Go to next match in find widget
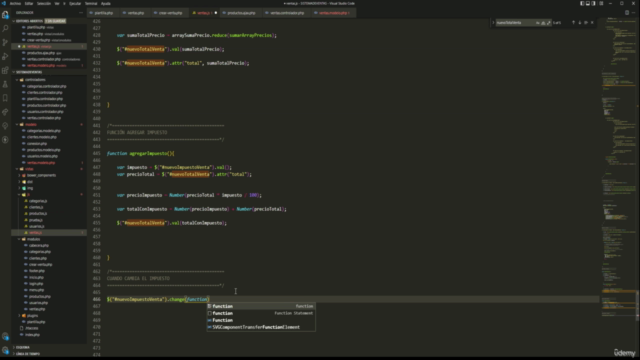The image size is (640, 360). click(580, 23)
